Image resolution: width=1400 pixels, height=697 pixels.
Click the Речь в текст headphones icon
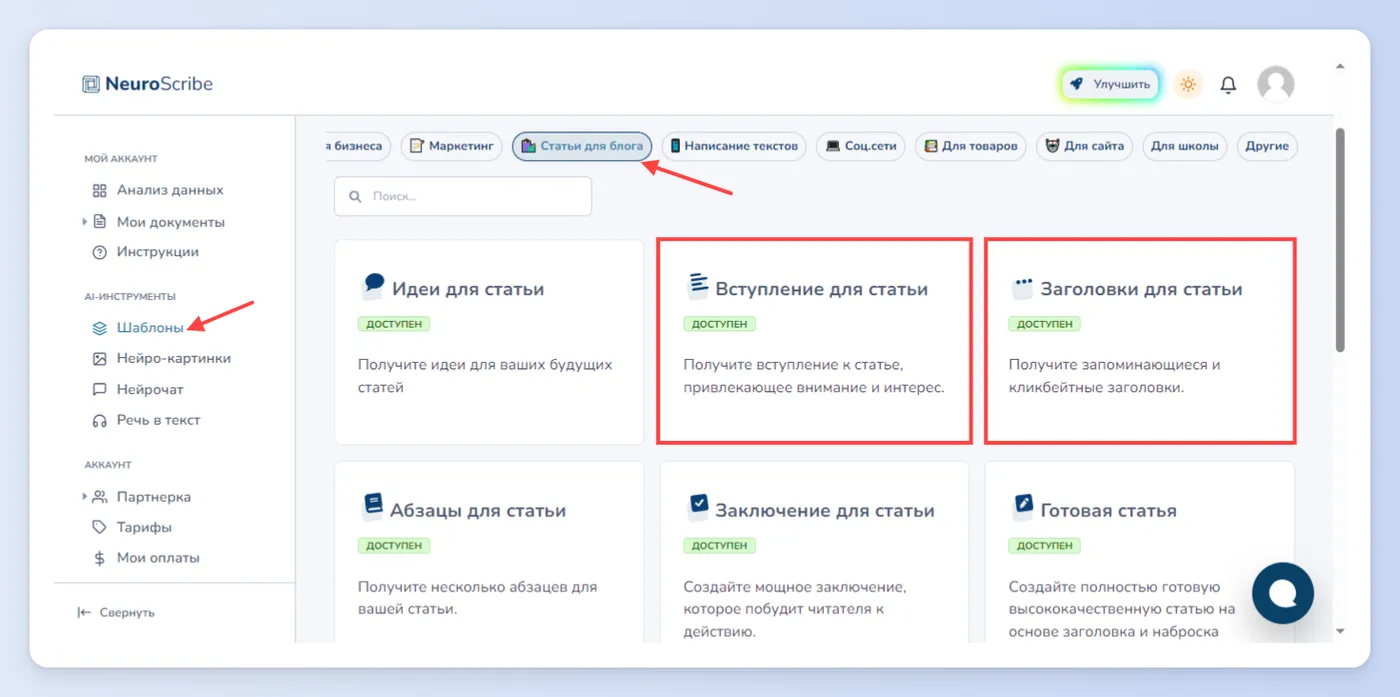click(x=99, y=420)
